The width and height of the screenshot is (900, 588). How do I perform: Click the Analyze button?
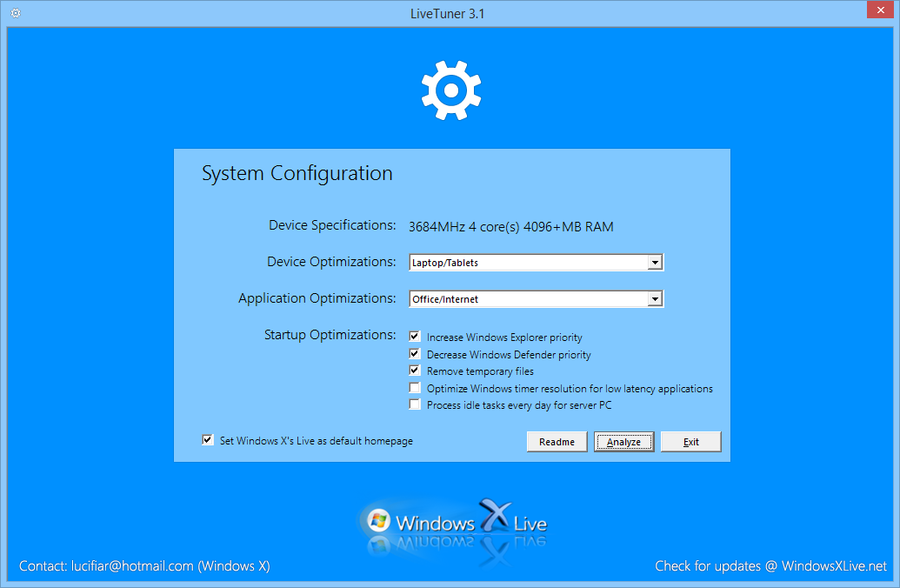pos(624,442)
